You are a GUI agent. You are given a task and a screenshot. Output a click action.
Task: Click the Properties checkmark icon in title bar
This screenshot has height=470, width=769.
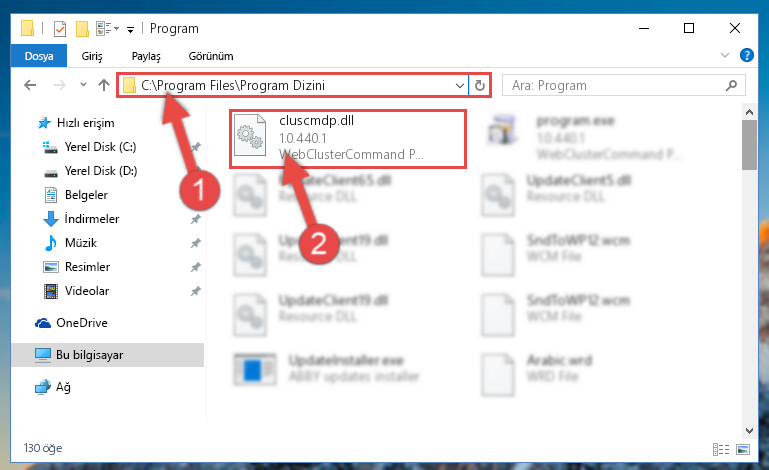tap(60, 29)
